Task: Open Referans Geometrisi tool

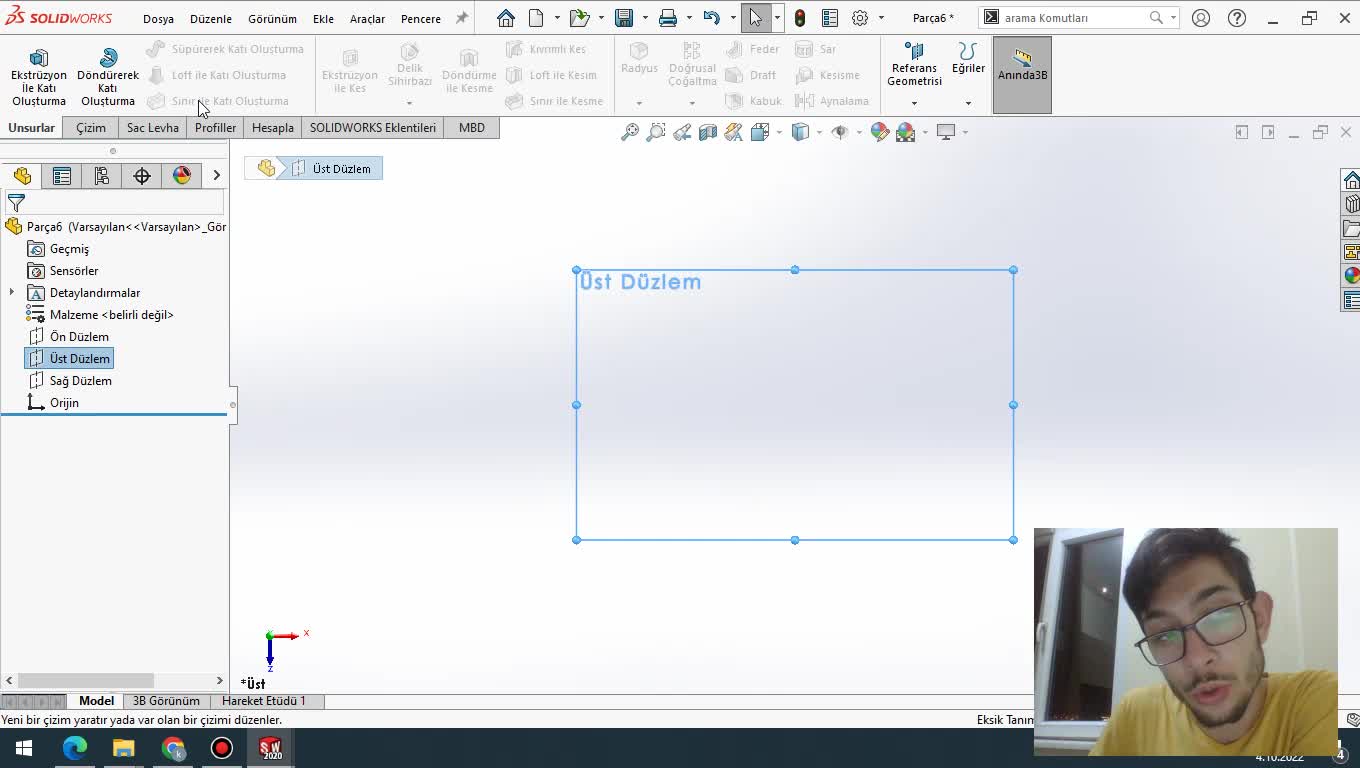Action: pyautogui.click(x=914, y=65)
